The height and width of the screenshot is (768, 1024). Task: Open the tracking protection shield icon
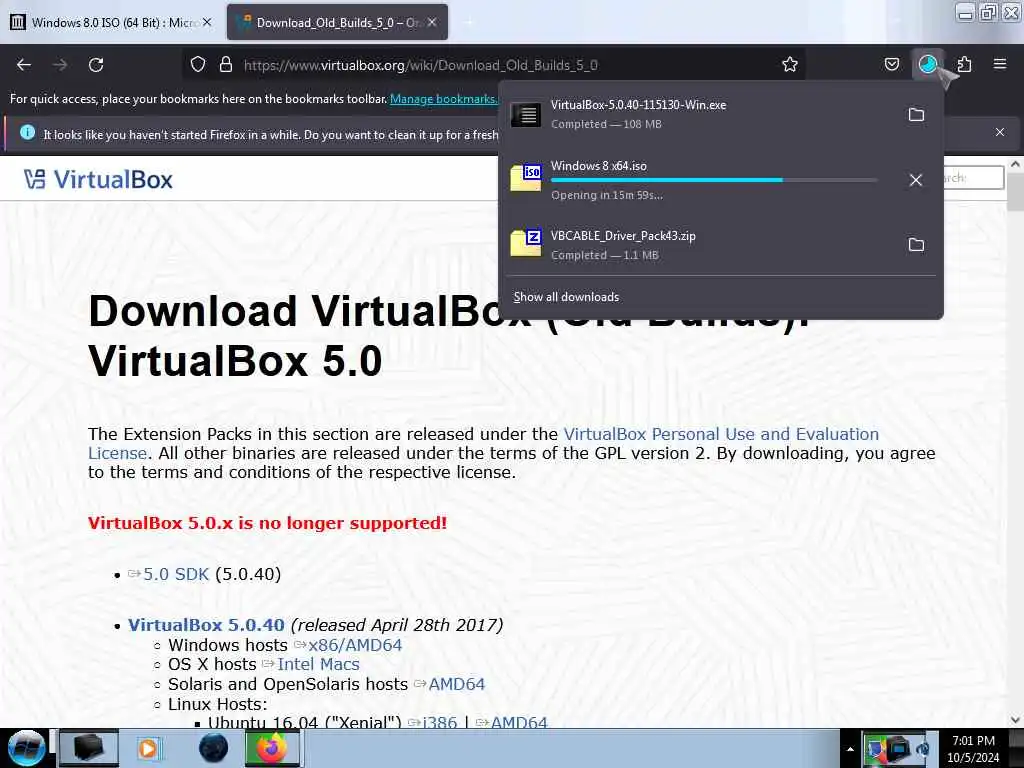tap(198, 64)
